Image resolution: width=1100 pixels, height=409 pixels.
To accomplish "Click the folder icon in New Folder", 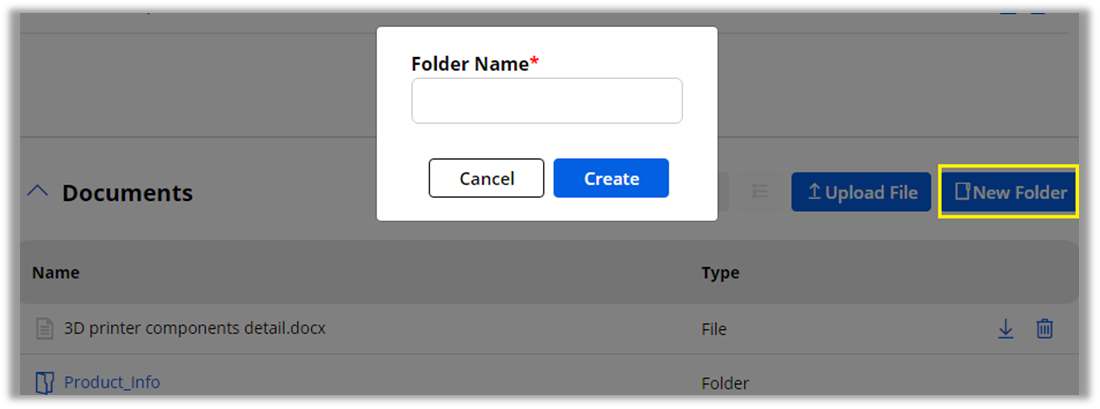I will pos(962,192).
